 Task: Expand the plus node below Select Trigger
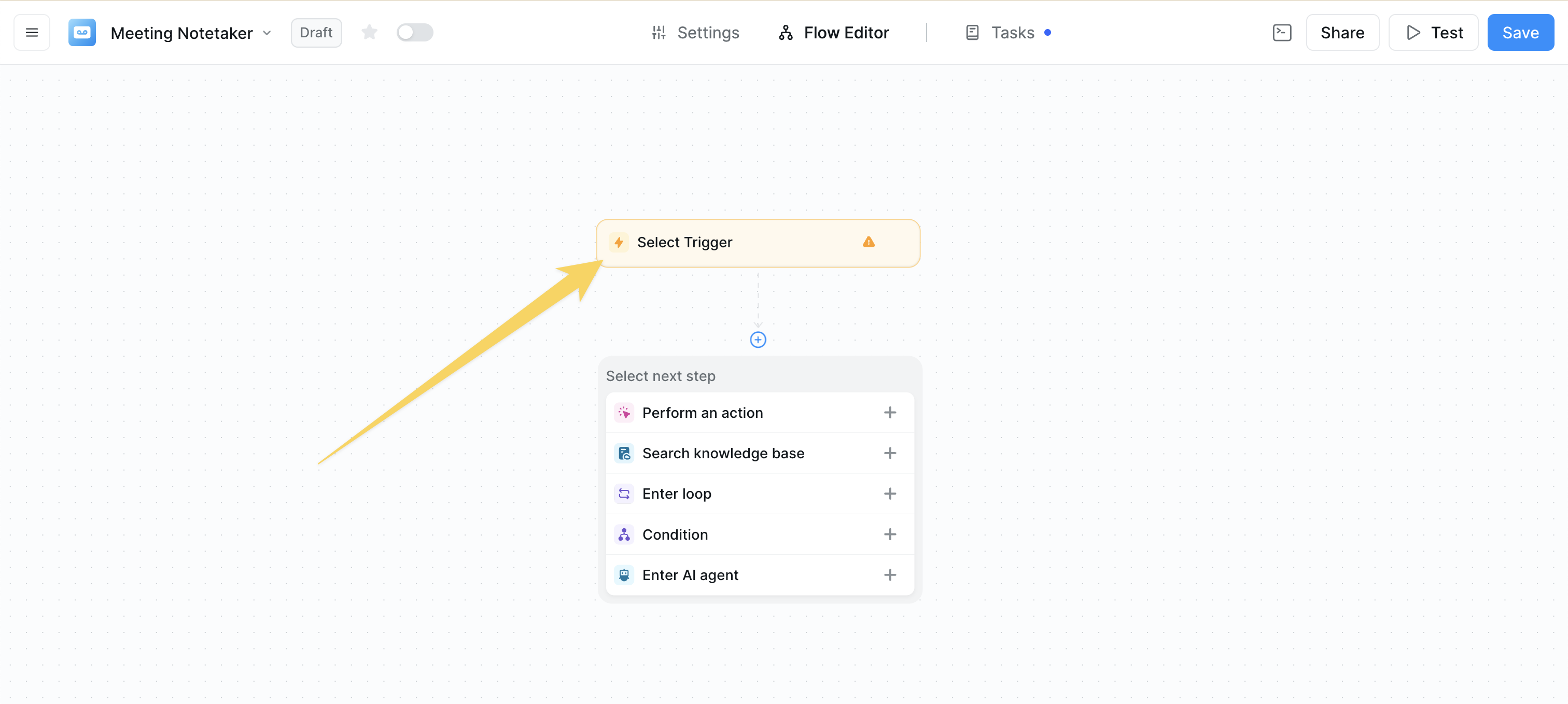pyautogui.click(x=758, y=340)
